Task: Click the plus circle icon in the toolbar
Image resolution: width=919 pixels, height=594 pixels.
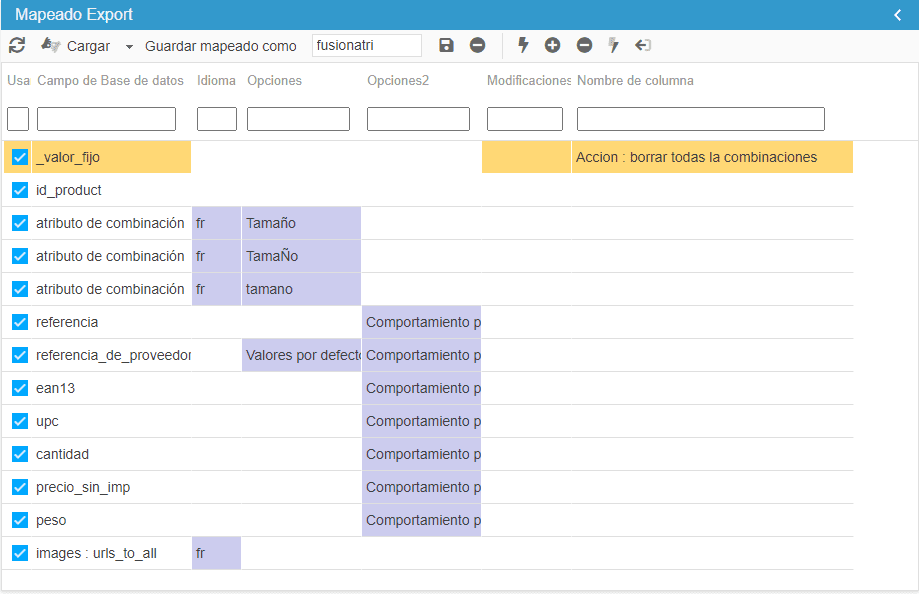Action: click(x=552, y=45)
